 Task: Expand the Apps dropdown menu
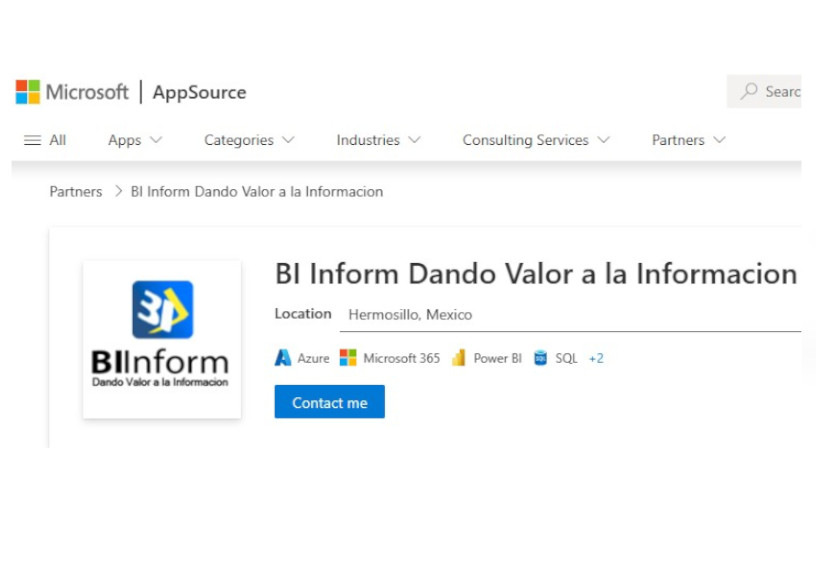[x=135, y=140]
